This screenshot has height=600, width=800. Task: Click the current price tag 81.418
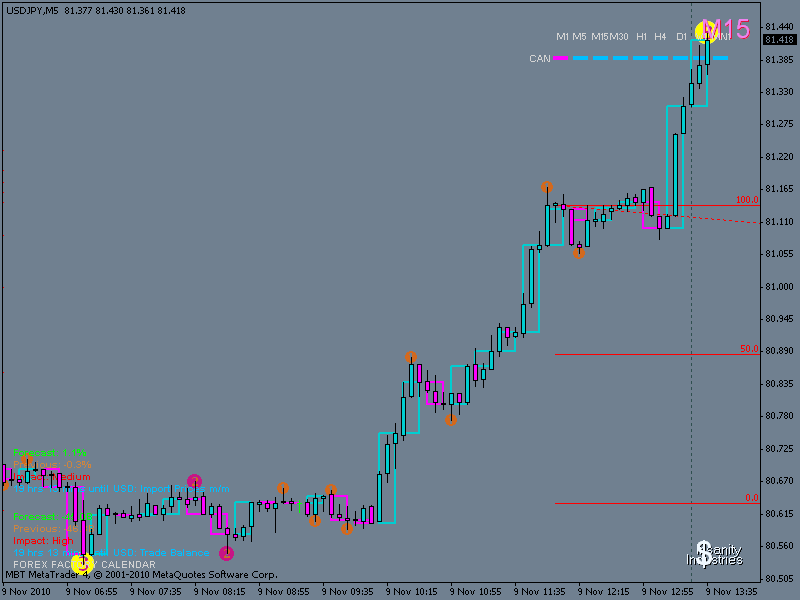[780, 40]
